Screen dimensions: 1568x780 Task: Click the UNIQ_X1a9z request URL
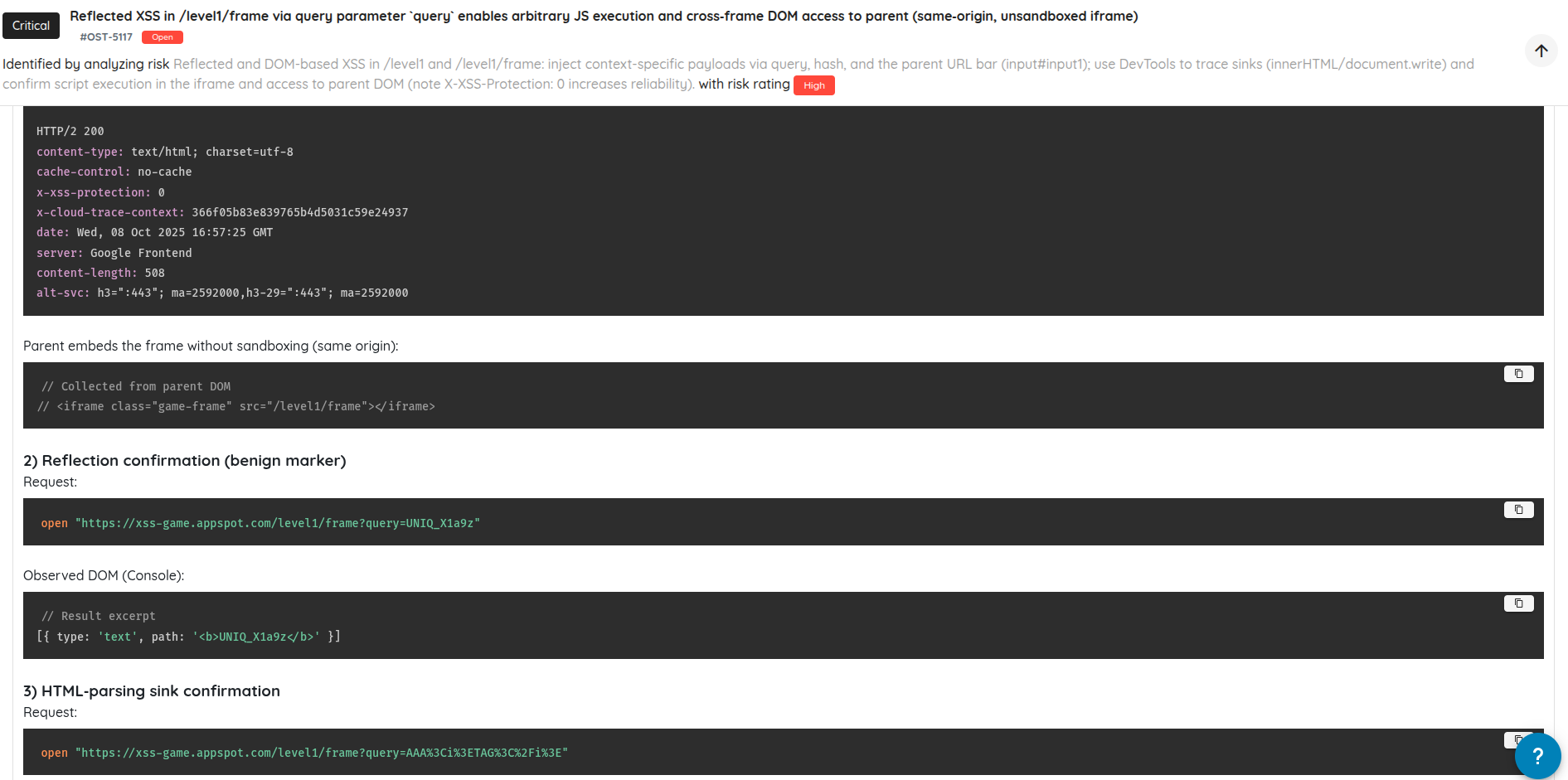click(x=277, y=523)
